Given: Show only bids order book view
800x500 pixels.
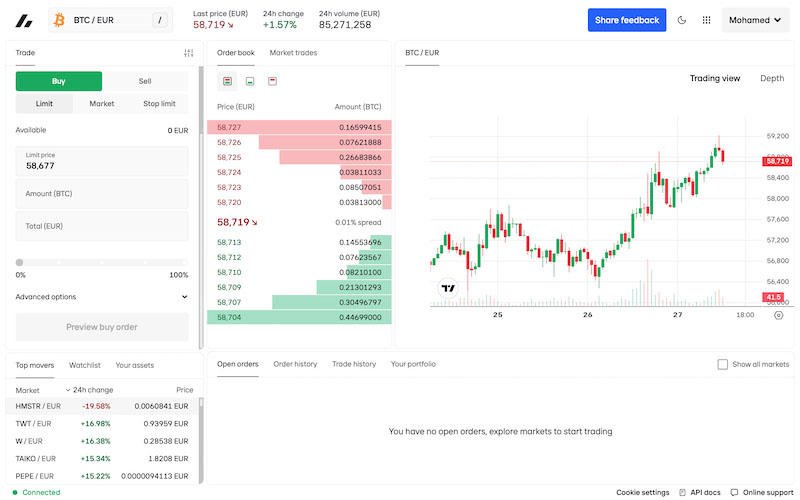Looking at the screenshot, I should point(250,81).
